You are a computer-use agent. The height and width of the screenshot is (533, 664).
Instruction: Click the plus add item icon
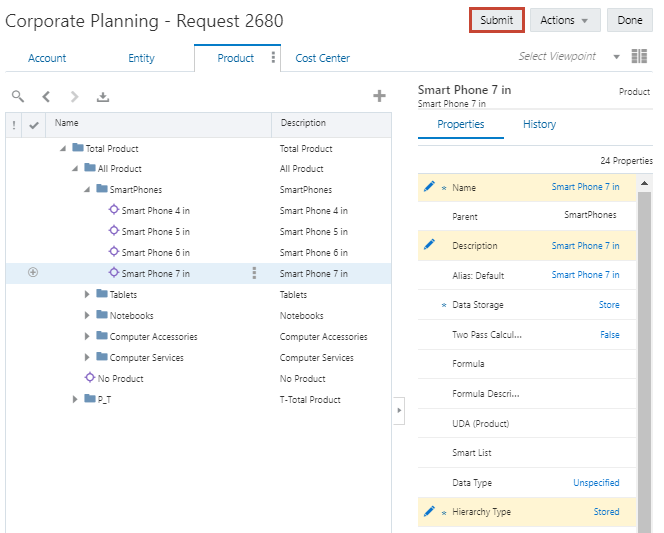pyautogui.click(x=379, y=96)
